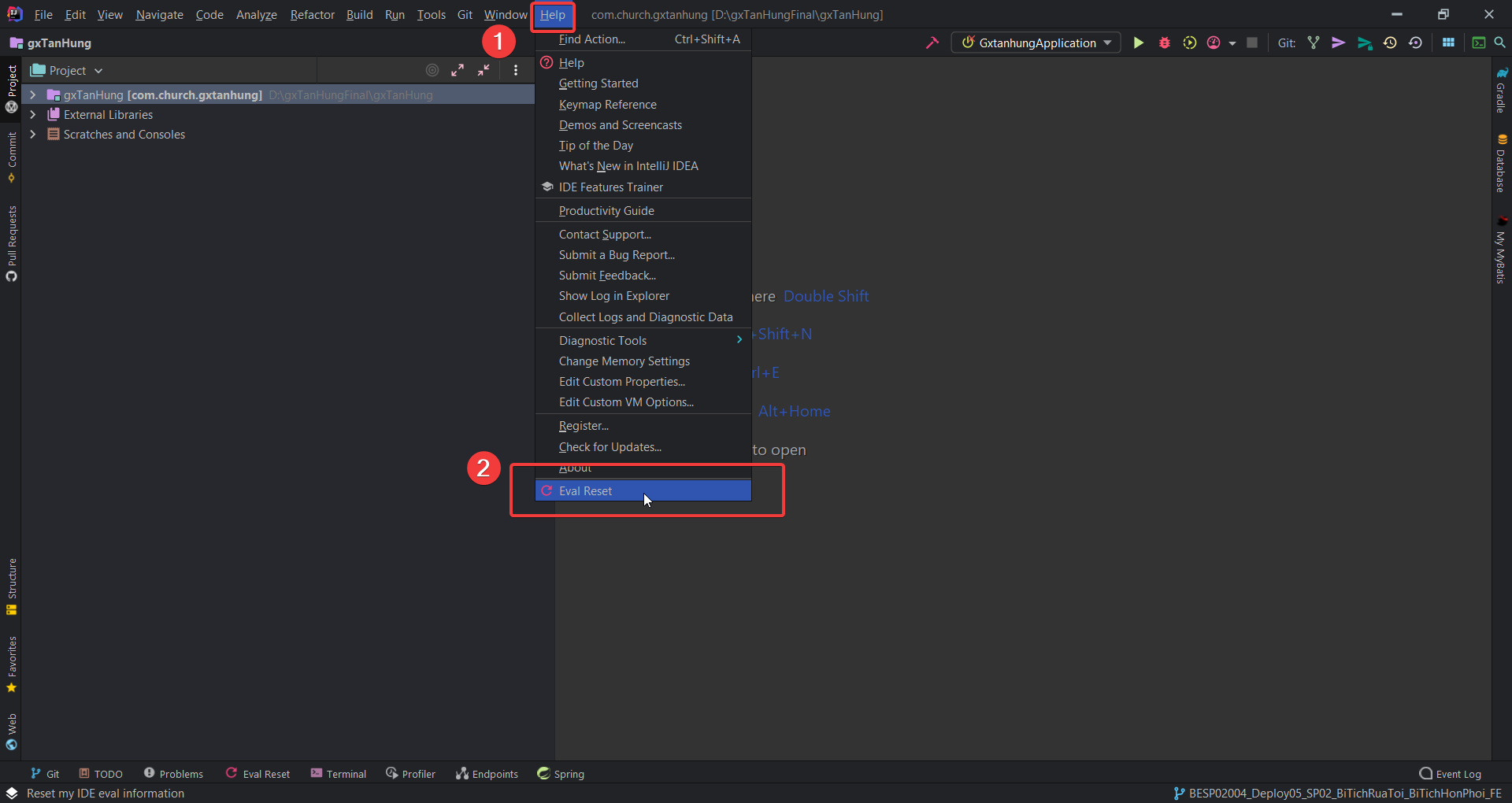Screen dimensions: 1512x803
Task: Select Show Log in Explorer entry
Action: 643,296
